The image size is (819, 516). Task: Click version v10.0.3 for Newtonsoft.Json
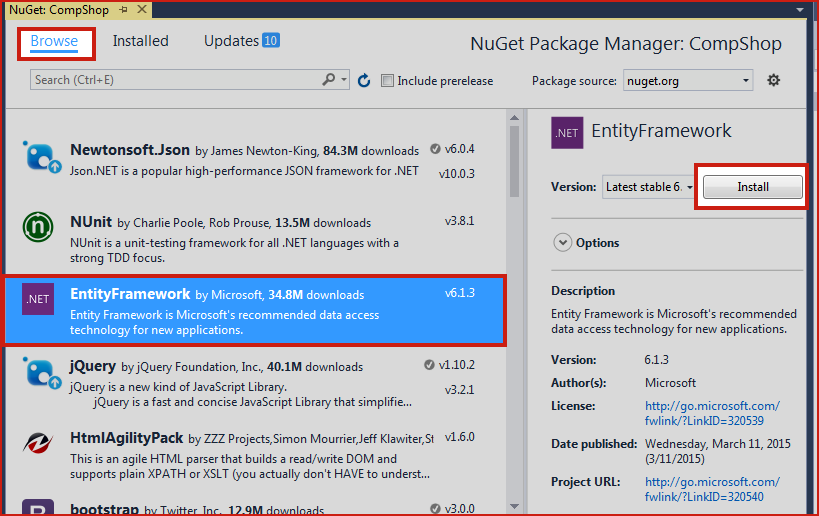[x=457, y=174]
